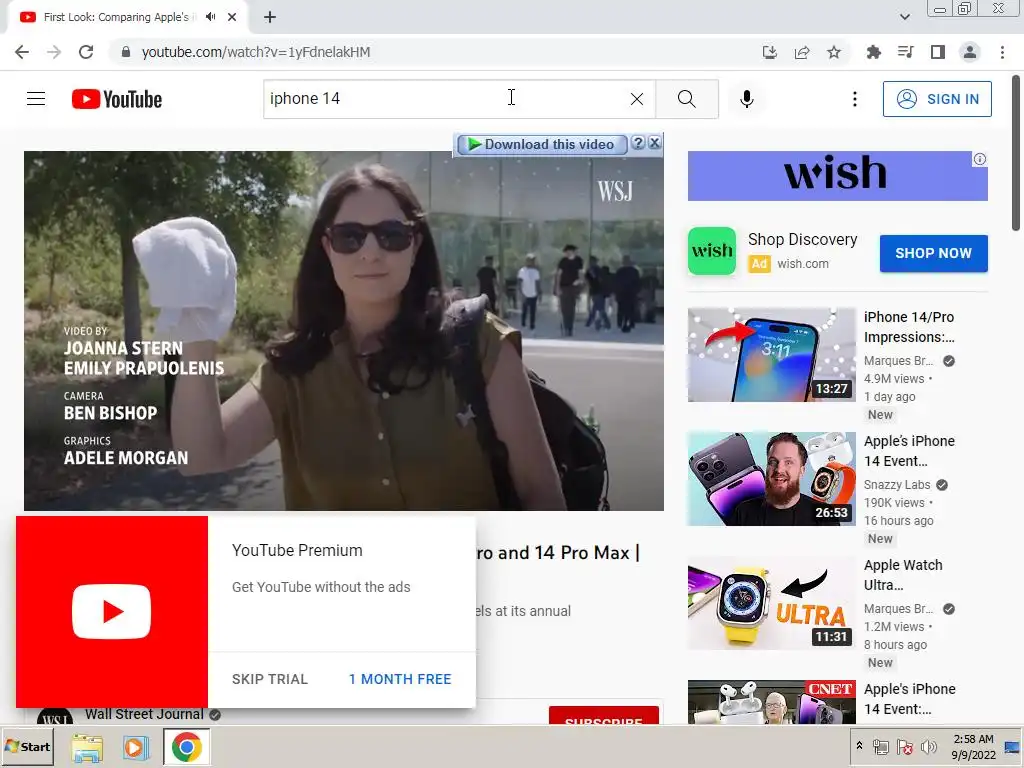The height and width of the screenshot is (768, 1024).
Task: Open iPhone 14/Pro Impressions thumbnail
Action: coord(771,355)
